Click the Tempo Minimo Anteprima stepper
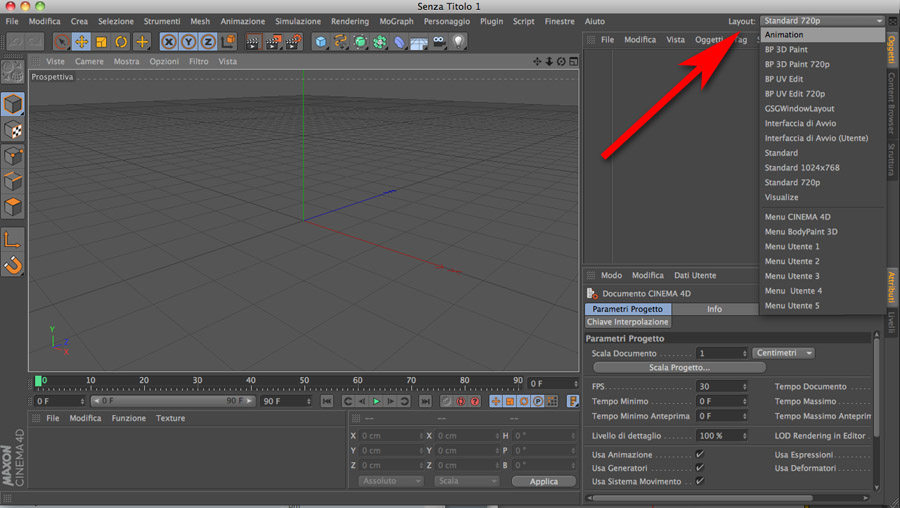The width and height of the screenshot is (900, 508). click(744, 416)
